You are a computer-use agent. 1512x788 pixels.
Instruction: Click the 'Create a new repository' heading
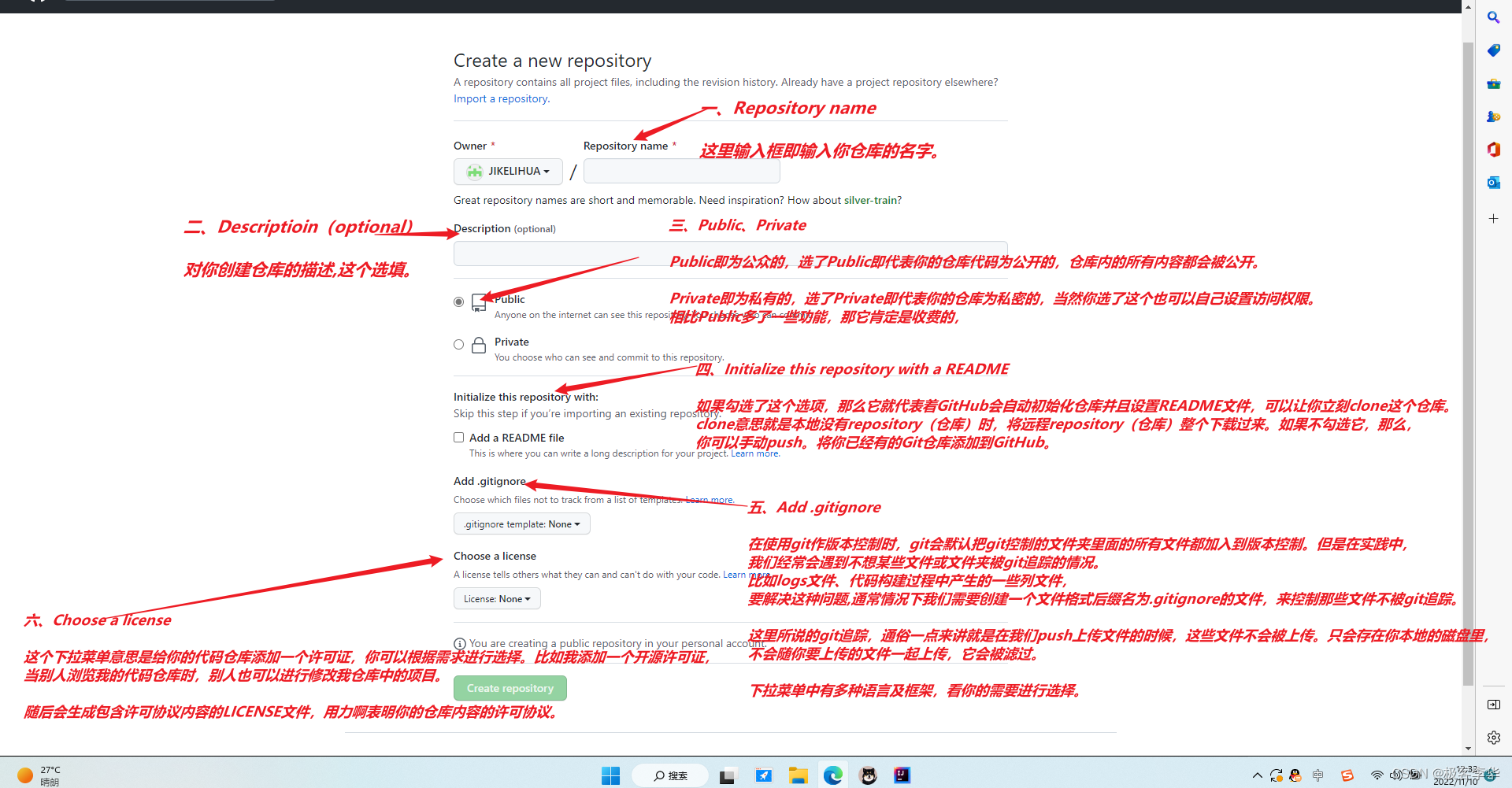click(x=552, y=61)
